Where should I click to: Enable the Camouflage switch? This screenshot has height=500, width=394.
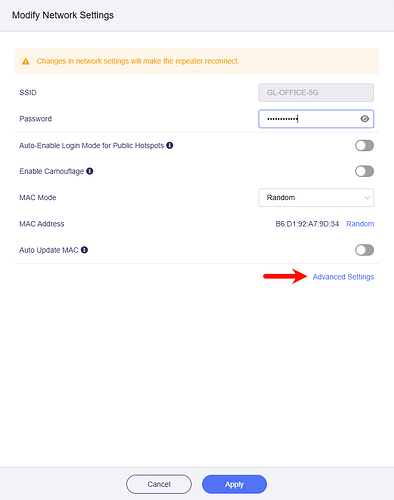(364, 171)
